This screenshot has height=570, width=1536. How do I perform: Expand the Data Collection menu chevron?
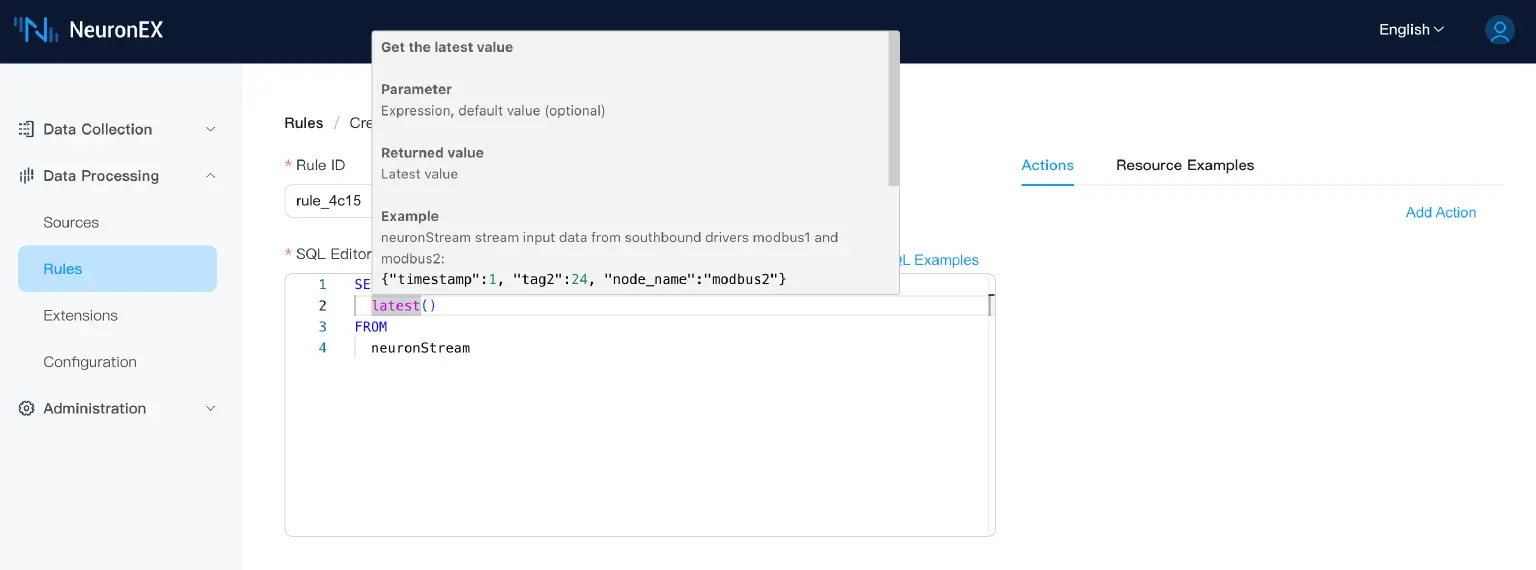coord(210,129)
